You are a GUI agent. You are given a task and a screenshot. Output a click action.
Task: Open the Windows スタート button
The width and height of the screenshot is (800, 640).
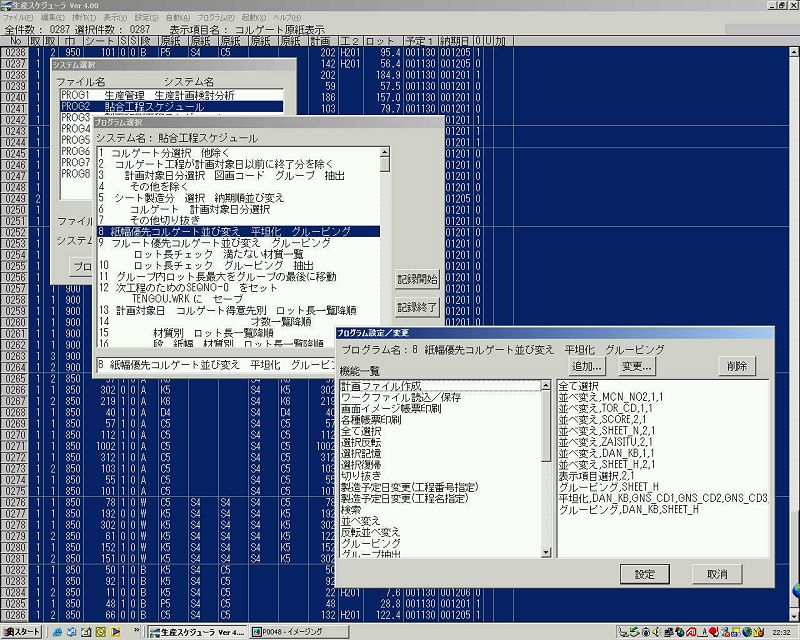pos(22,632)
